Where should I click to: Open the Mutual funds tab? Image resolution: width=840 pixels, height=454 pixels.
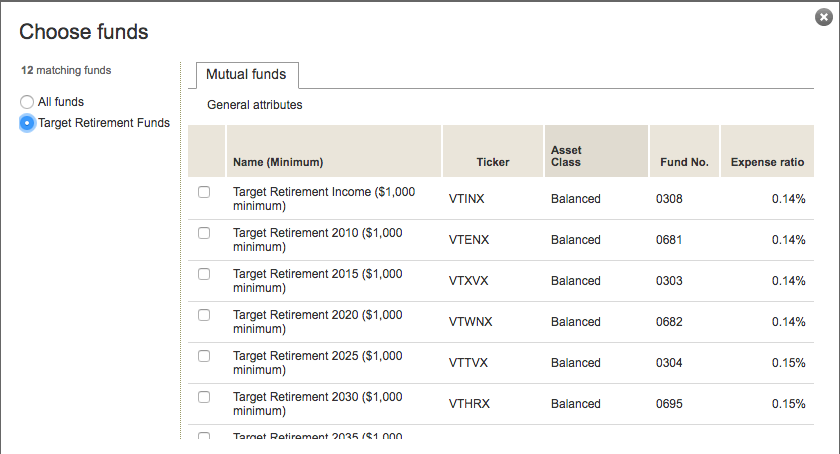[246, 74]
